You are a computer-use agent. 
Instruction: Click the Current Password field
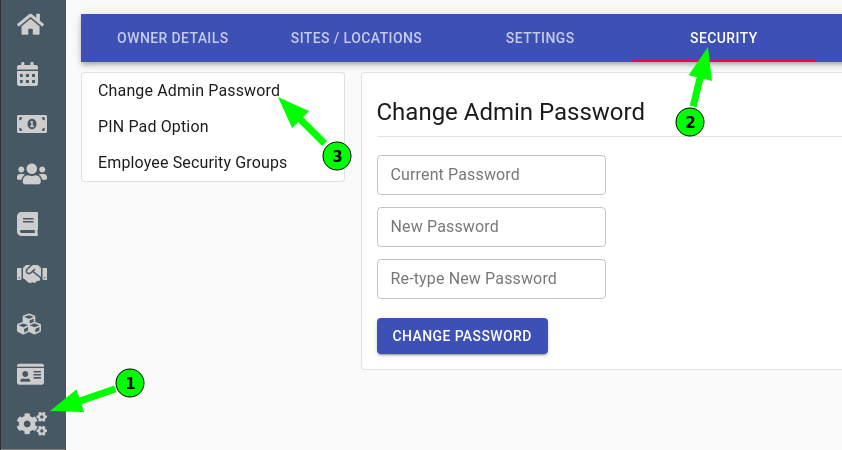(x=491, y=175)
